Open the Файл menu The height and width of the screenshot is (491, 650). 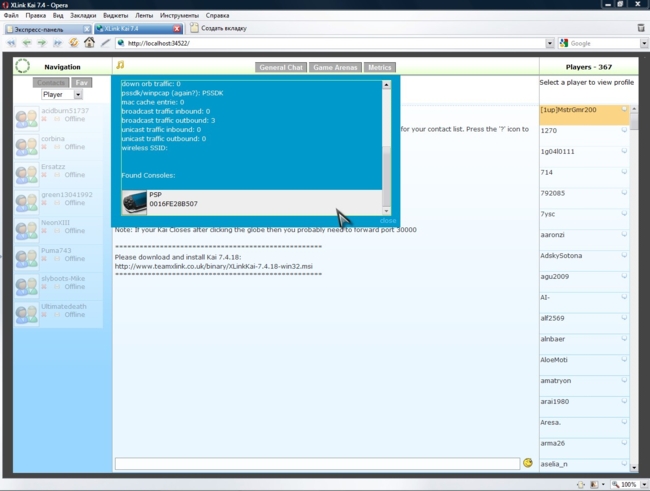(x=11, y=15)
